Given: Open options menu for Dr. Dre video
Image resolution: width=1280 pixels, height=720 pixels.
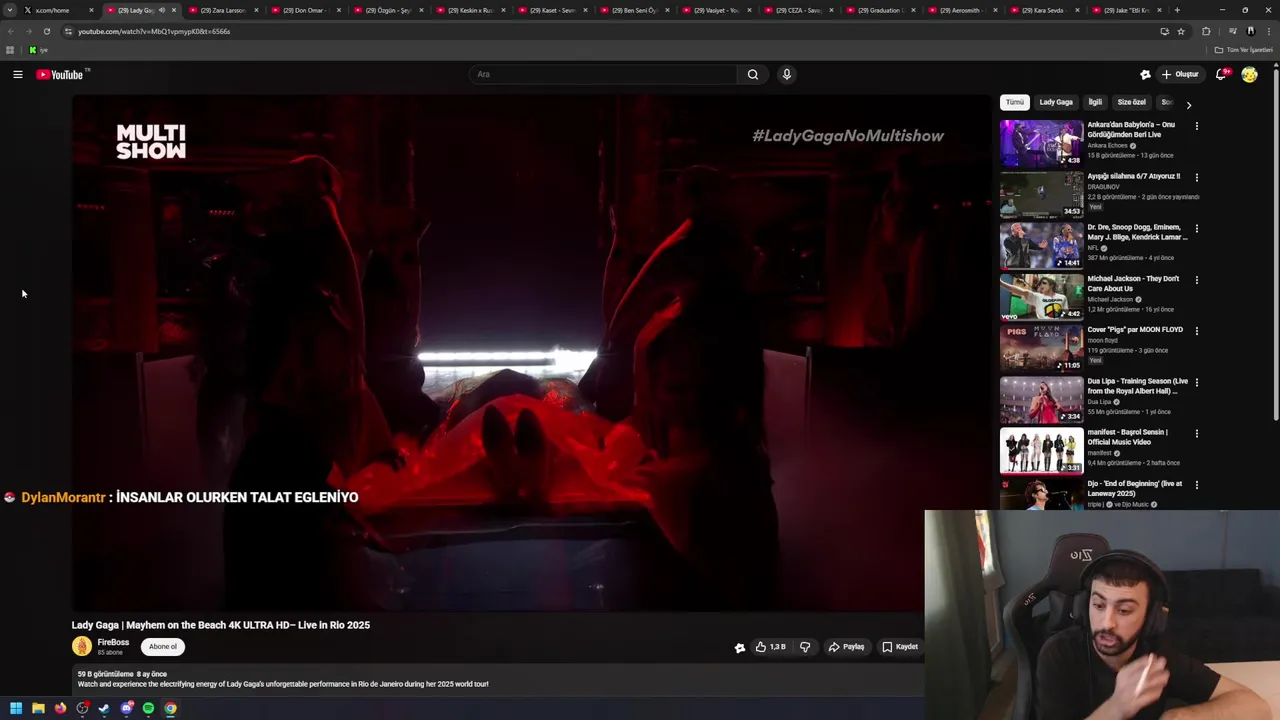Looking at the screenshot, I should click(1196, 229).
